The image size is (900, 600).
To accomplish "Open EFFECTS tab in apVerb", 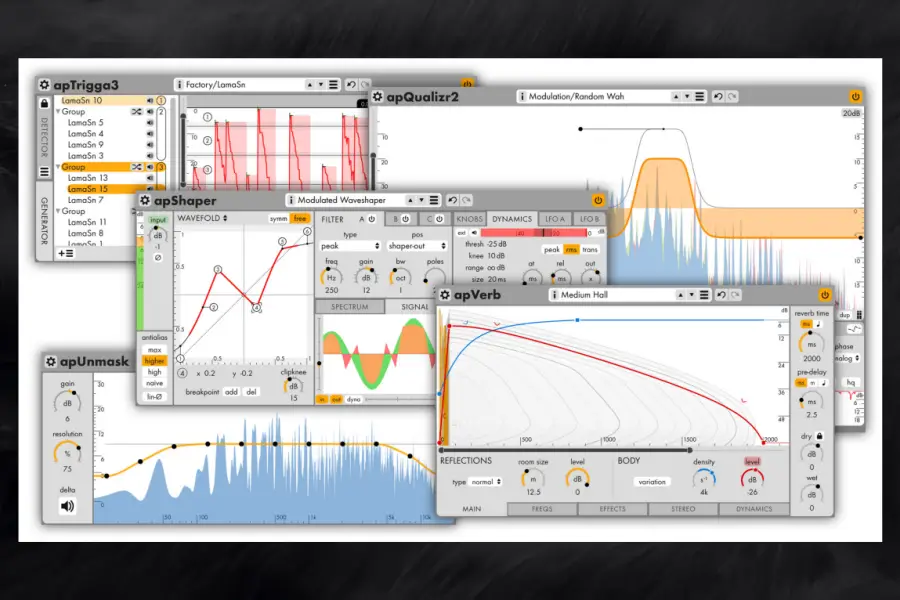I will point(612,509).
